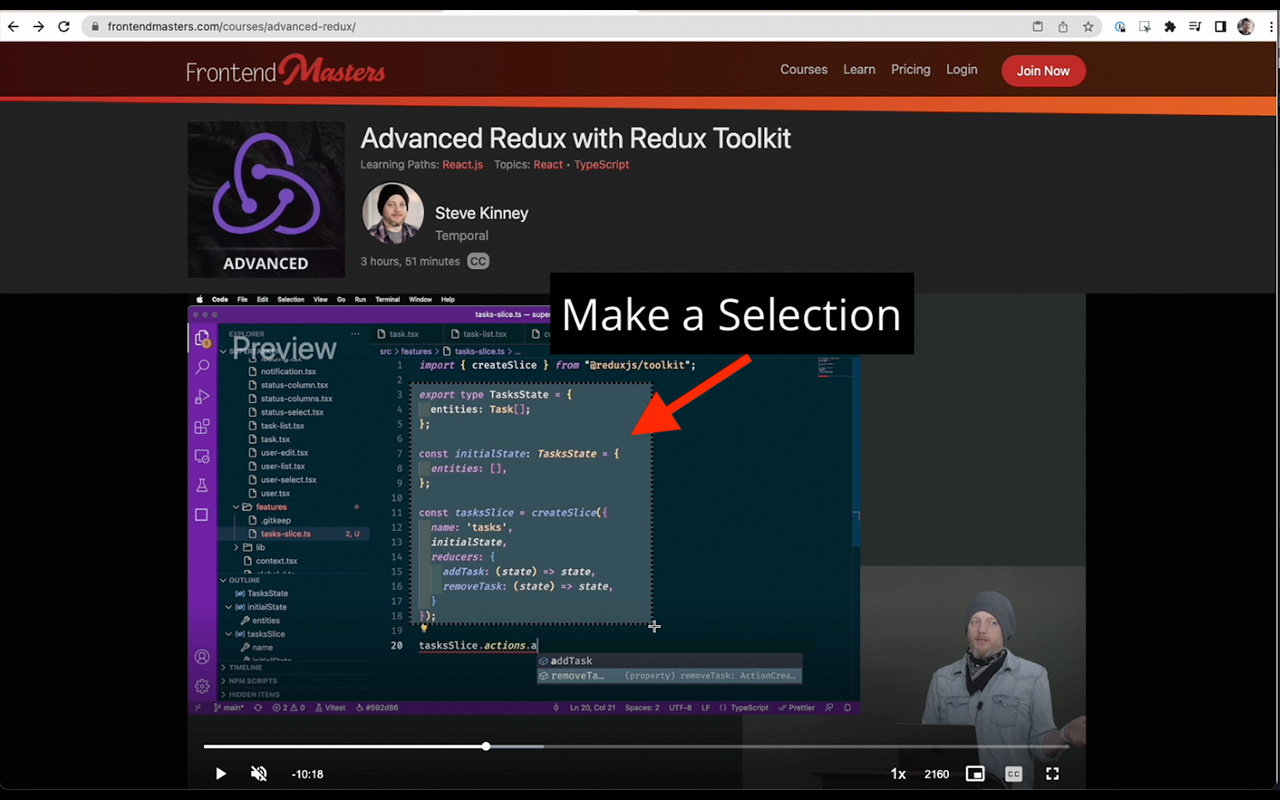Choose addTask from the autocomplete list
The height and width of the screenshot is (800, 1280).
[669, 661]
